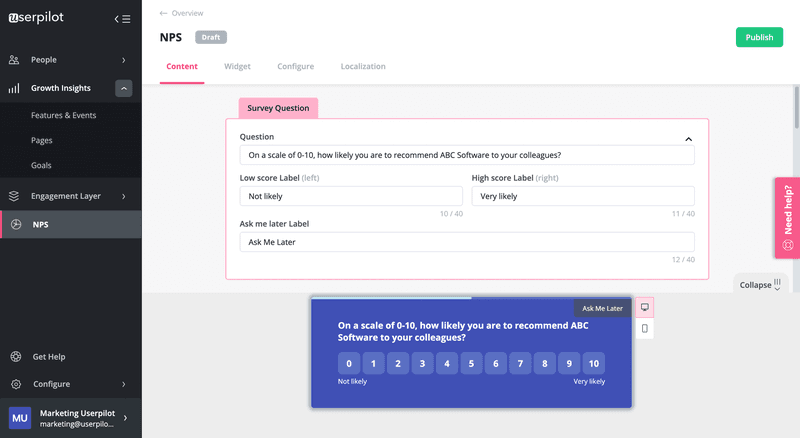Select score 8 in preview

tap(545, 363)
